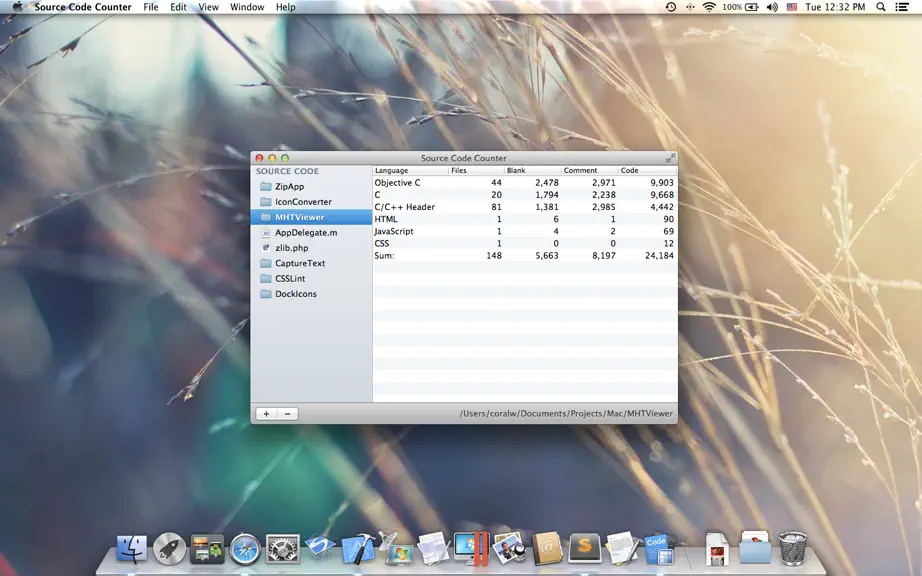Click the MHTViewer path text in status bar

click(x=566, y=414)
